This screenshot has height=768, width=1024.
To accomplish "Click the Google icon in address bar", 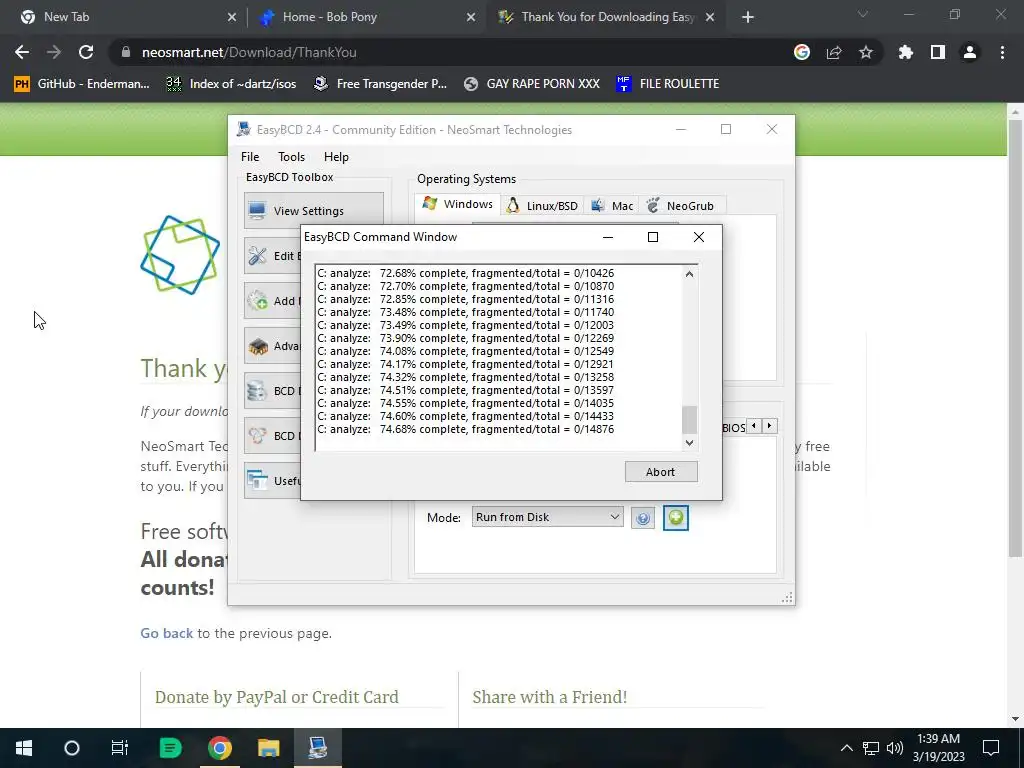I will click(x=802, y=52).
